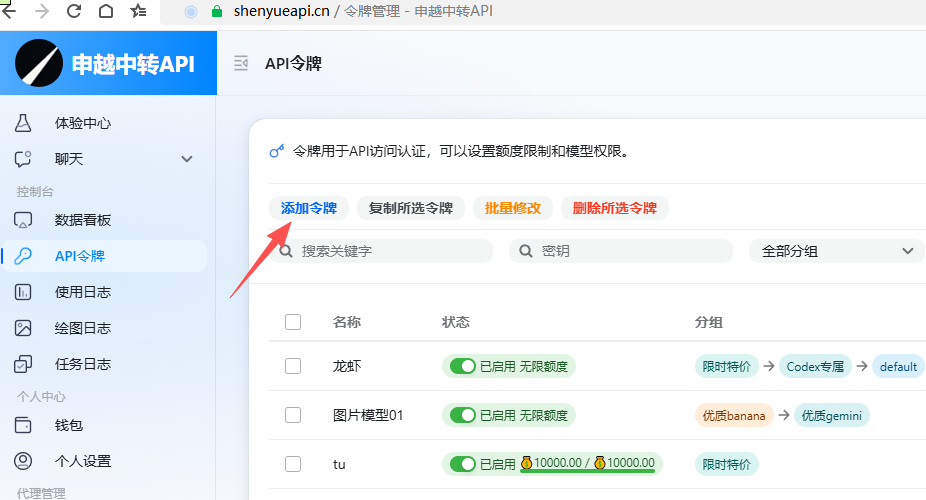
Task: Click the tu token quota progress bar
Action: 587,472
